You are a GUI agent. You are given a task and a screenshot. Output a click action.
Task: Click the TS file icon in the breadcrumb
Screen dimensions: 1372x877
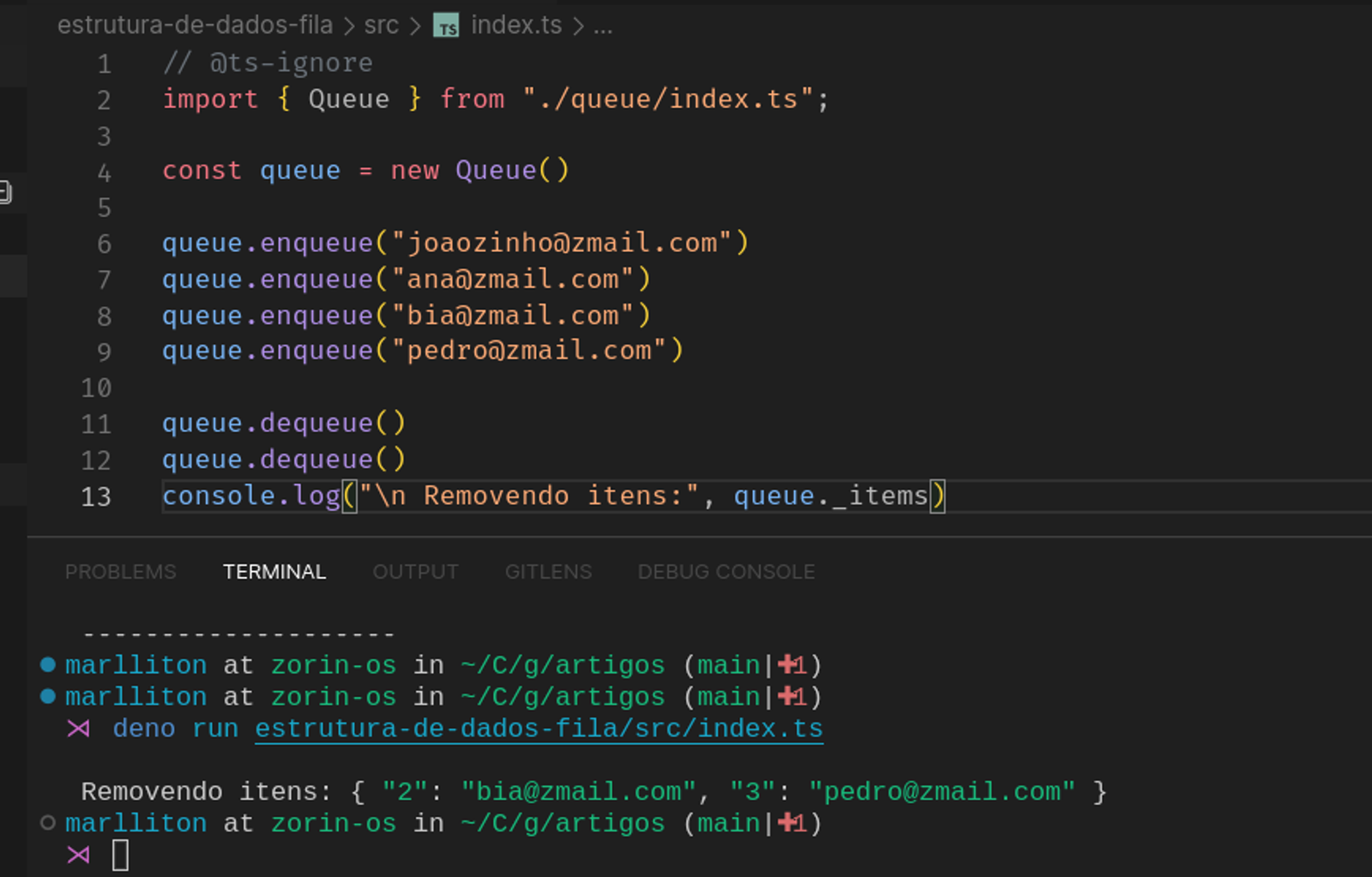click(x=446, y=27)
